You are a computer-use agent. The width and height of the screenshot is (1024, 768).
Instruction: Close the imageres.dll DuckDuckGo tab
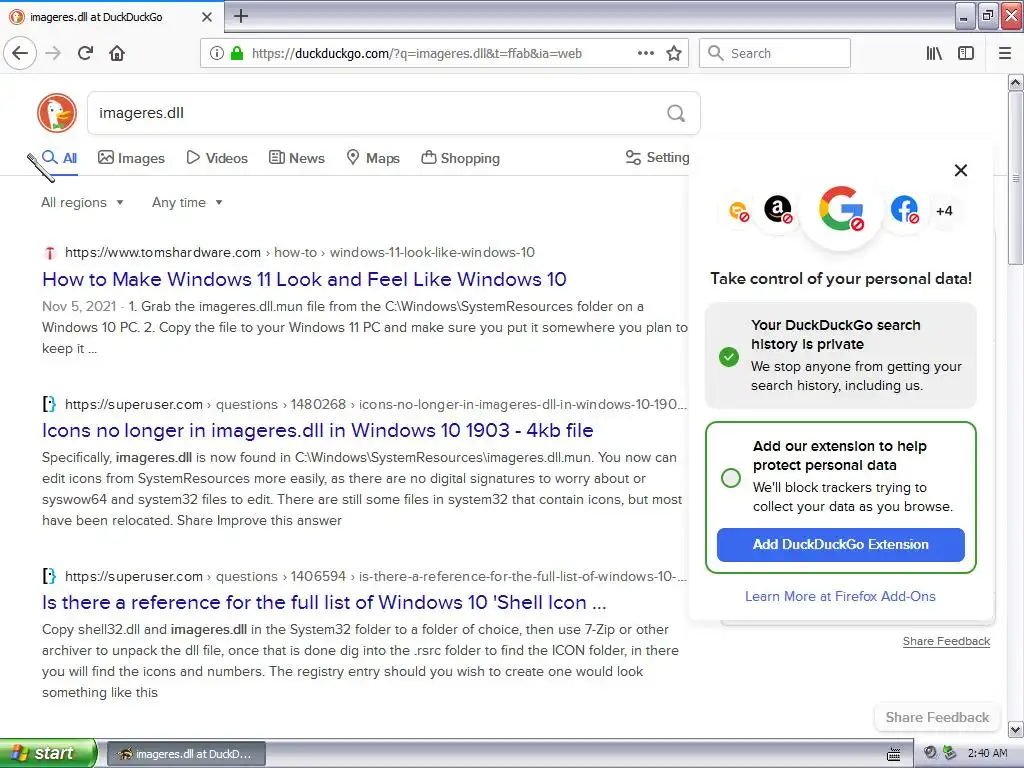pos(206,17)
